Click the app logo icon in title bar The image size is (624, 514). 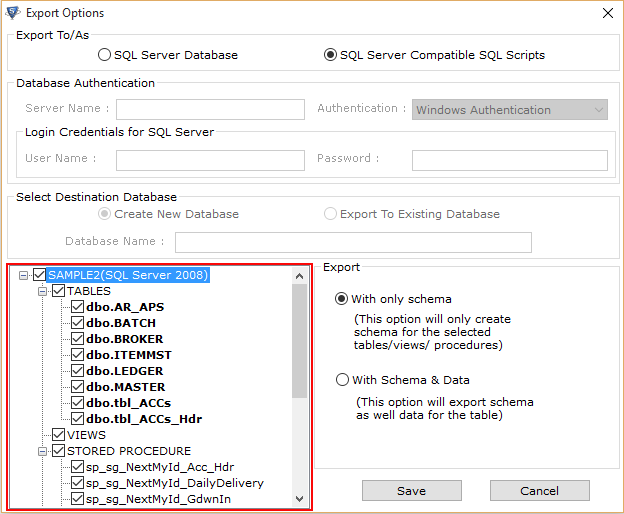point(13,13)
